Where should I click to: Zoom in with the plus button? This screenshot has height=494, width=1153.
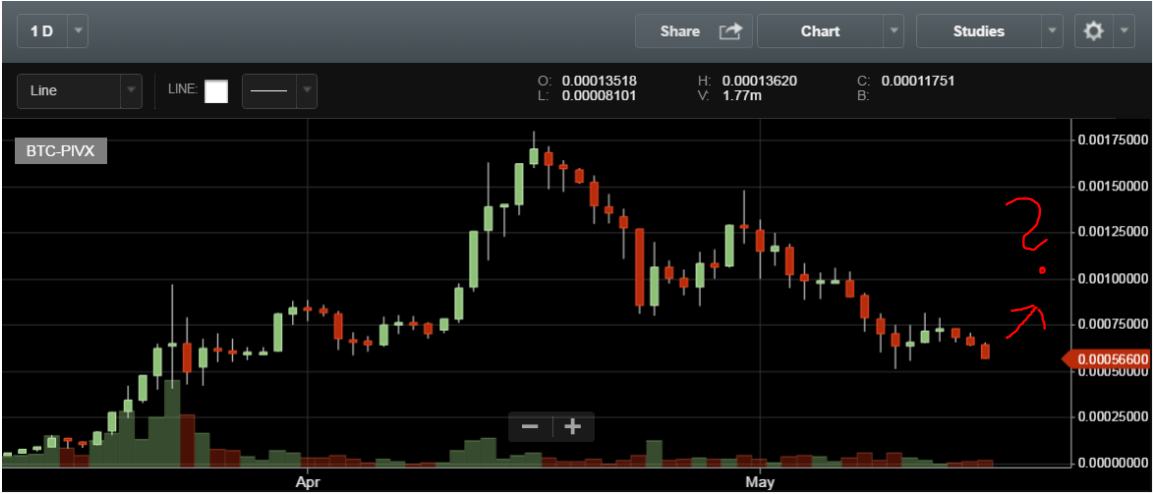[x=572, y=427]
